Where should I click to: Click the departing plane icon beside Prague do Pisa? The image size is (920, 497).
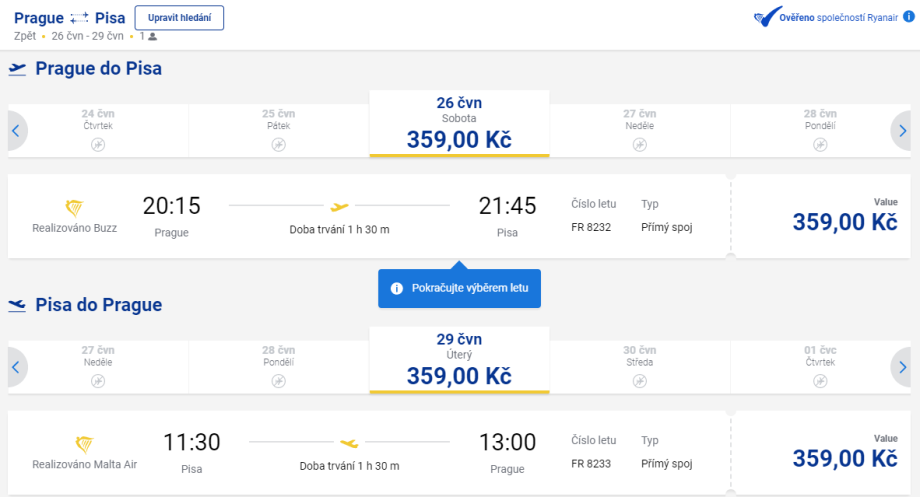18,69
